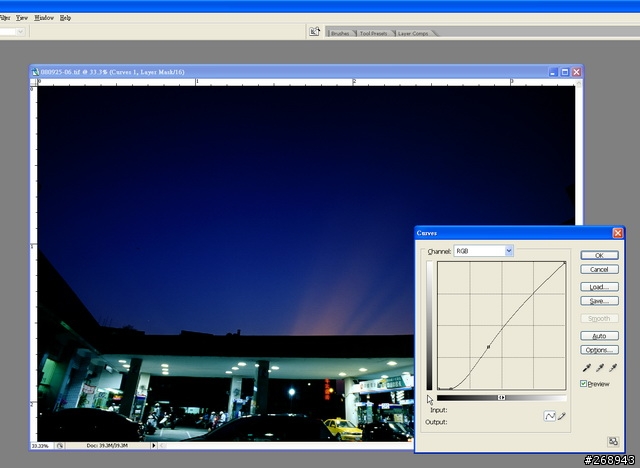
Task: Open the options bar preset dropdown
Action: 21,31
